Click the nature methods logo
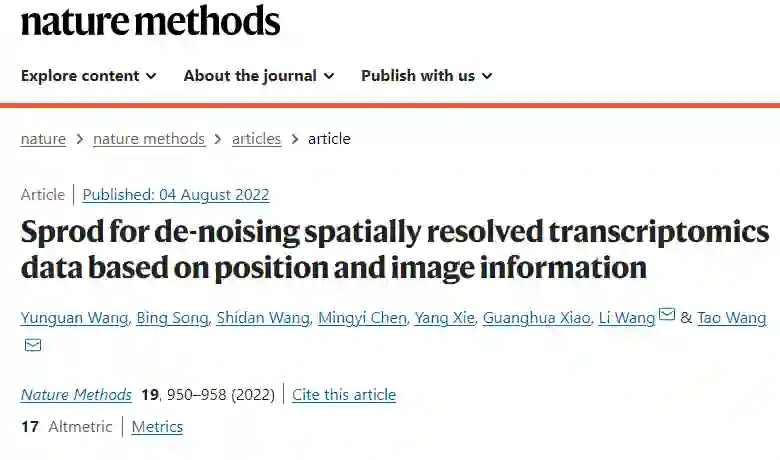 point(150,21)
